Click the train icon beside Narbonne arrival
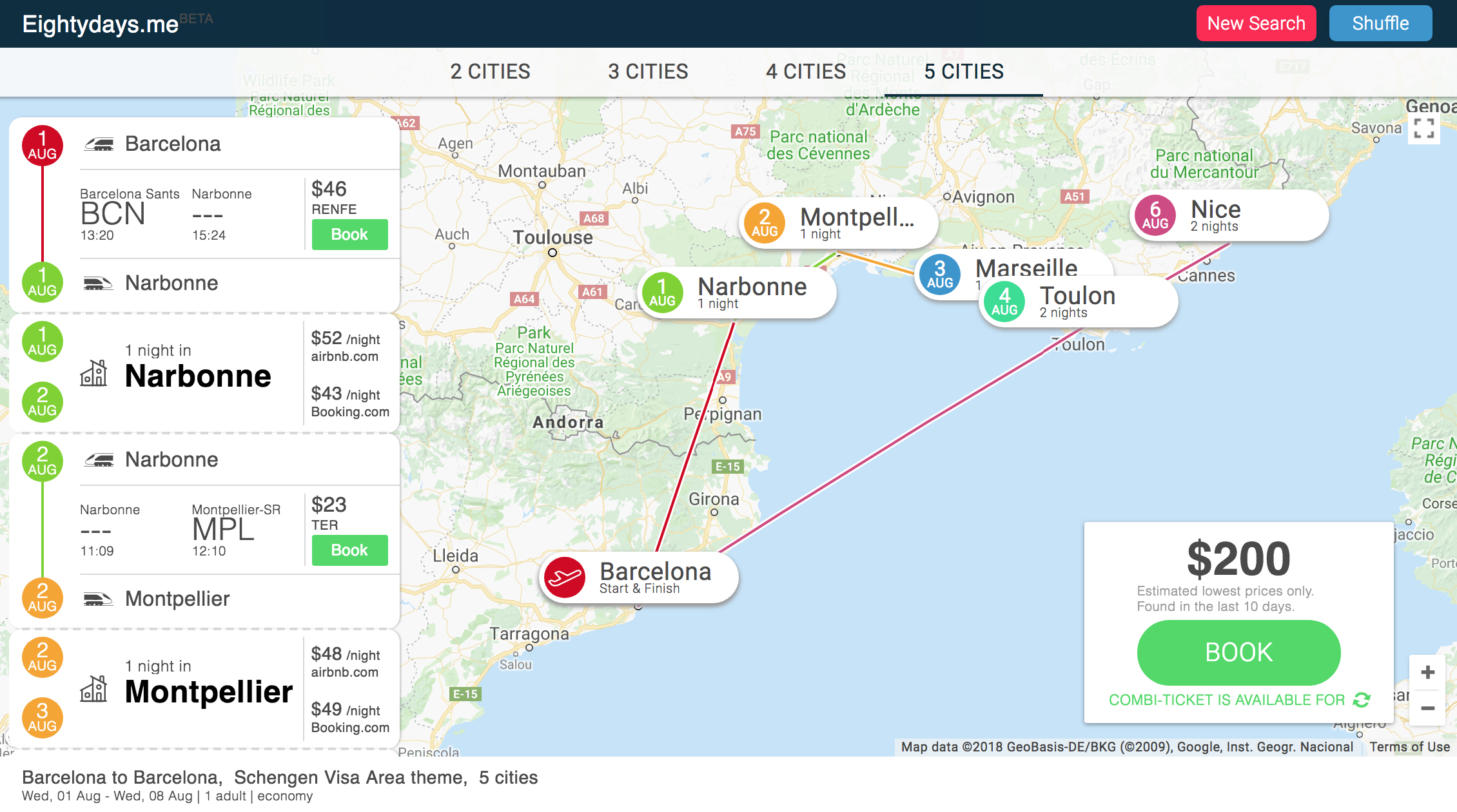The width and height of the screenshot is (1457, 812). [x=98, y=283]
